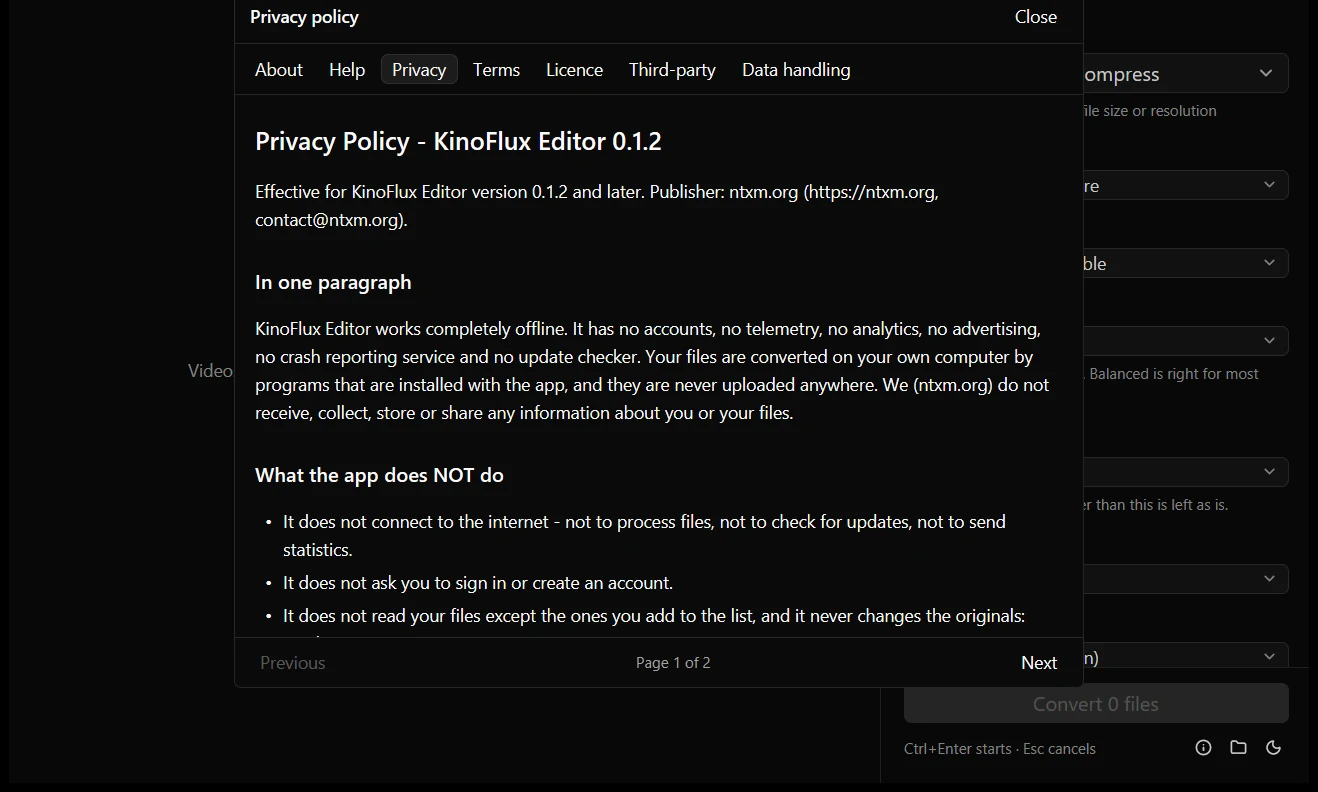Open the info icon beside the folder icon

pos(1204,748)
